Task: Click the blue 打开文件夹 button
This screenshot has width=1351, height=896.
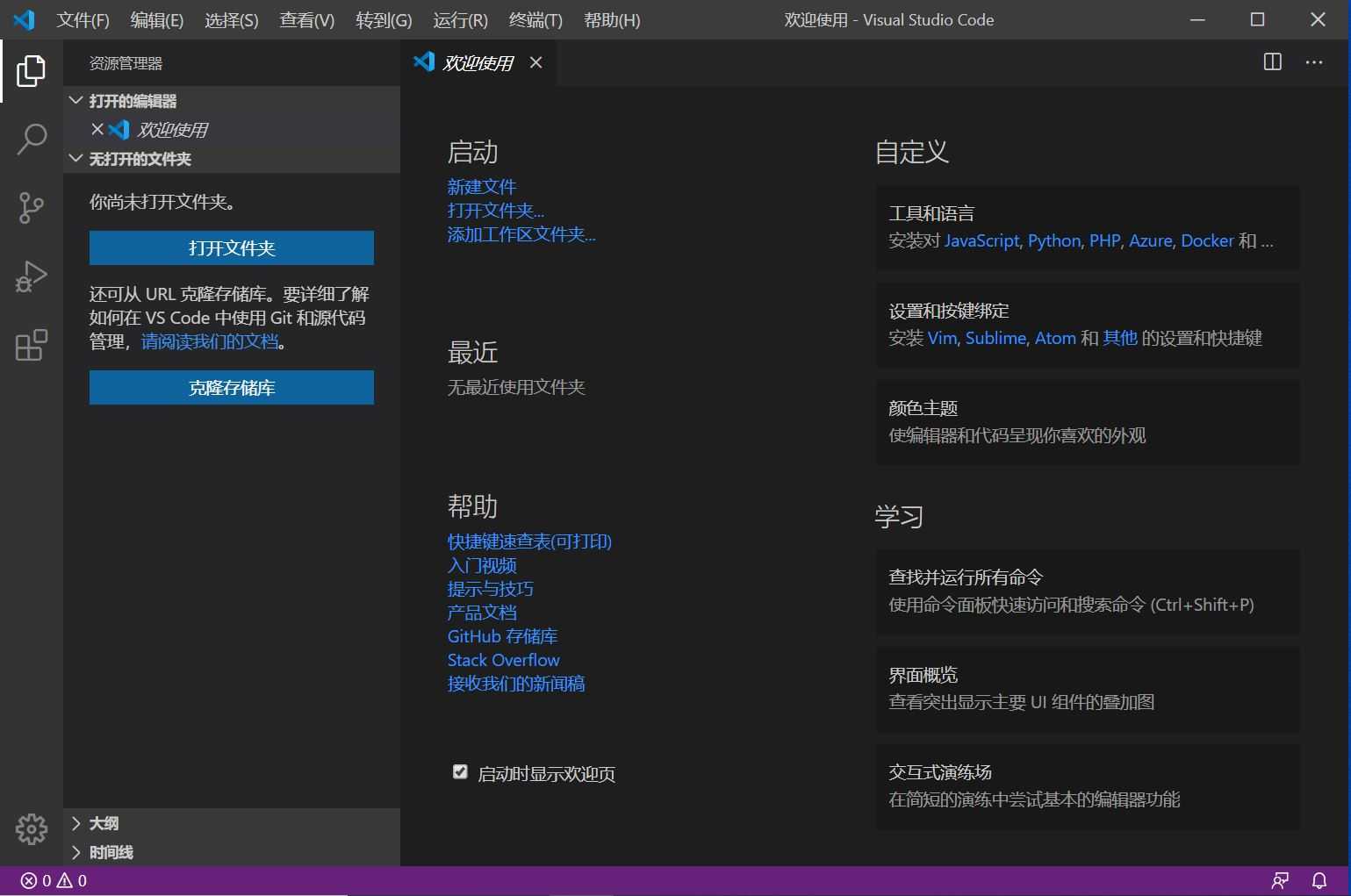Action: 232,247
